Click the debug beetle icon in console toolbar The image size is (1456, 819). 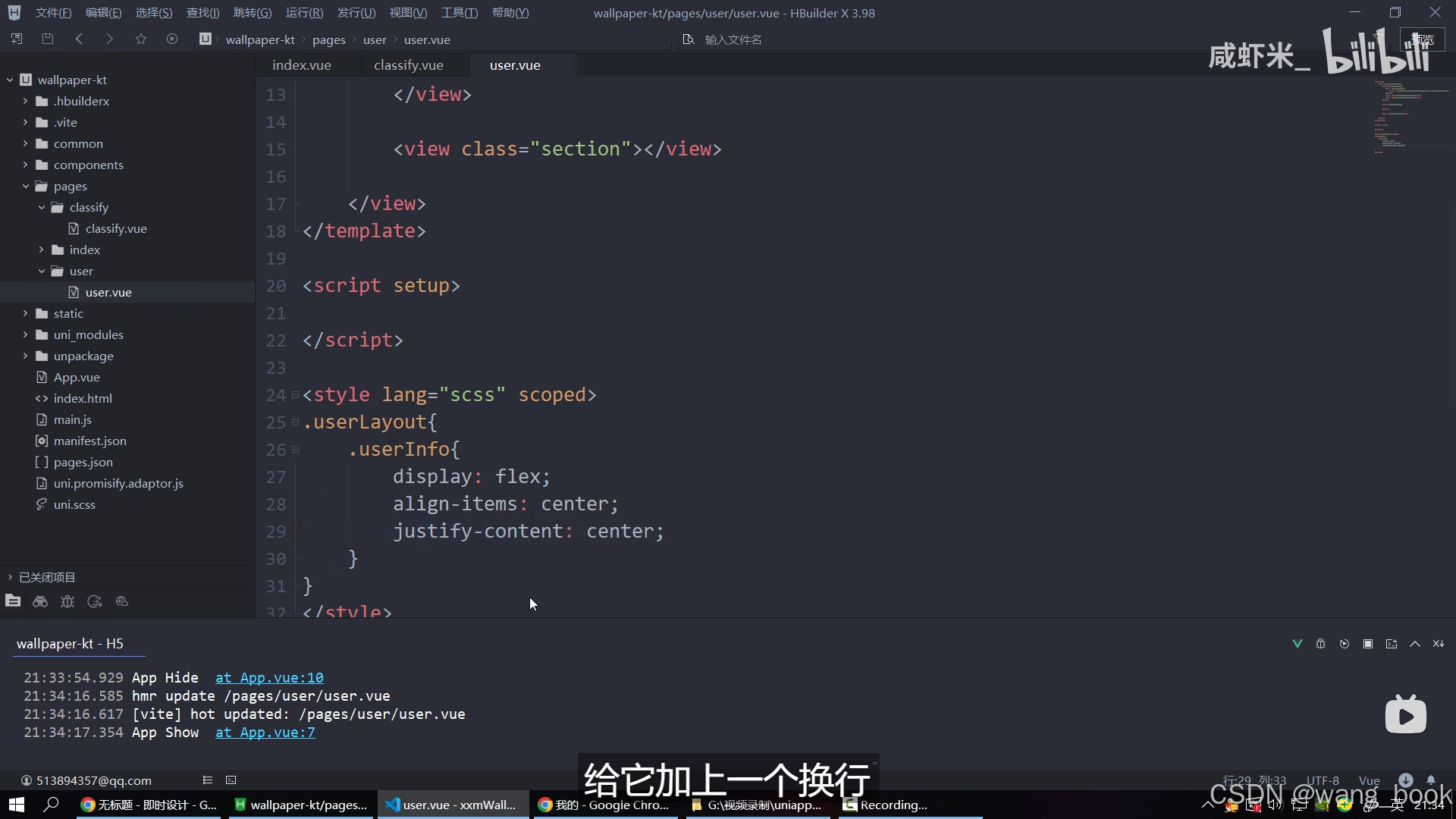[1321, 644]
